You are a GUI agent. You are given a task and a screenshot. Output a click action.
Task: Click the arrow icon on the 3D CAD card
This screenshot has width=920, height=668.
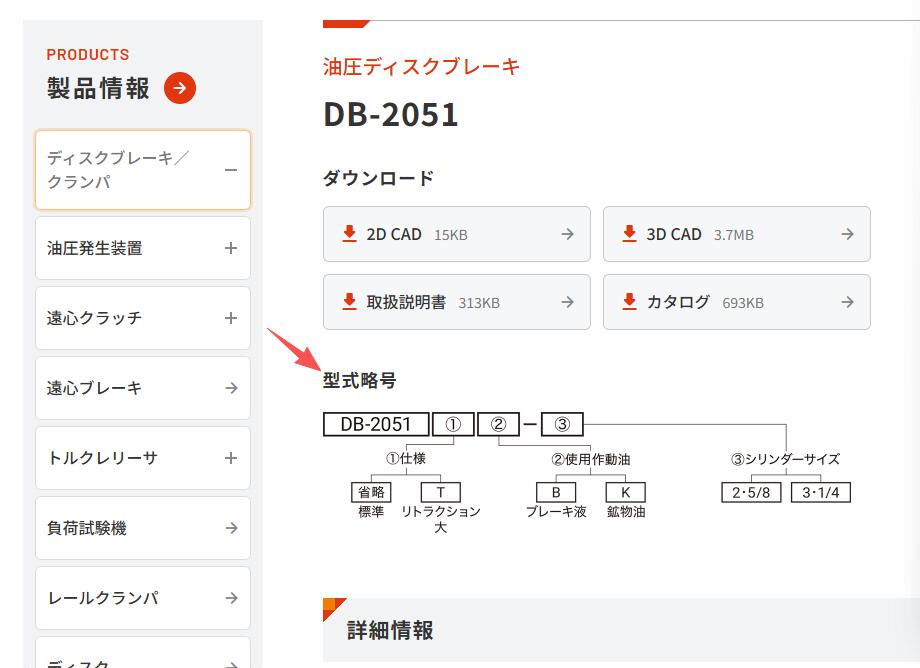click(x=847, y=234)
